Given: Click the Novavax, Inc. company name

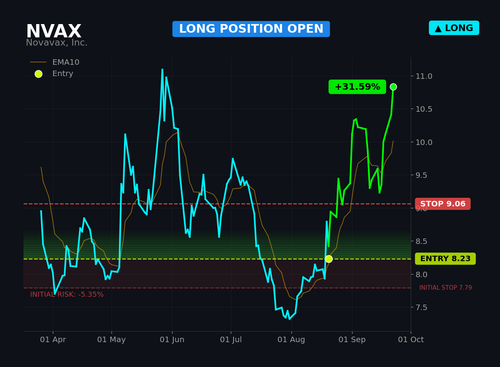Looking at the screenshot, I should [57, 43].
